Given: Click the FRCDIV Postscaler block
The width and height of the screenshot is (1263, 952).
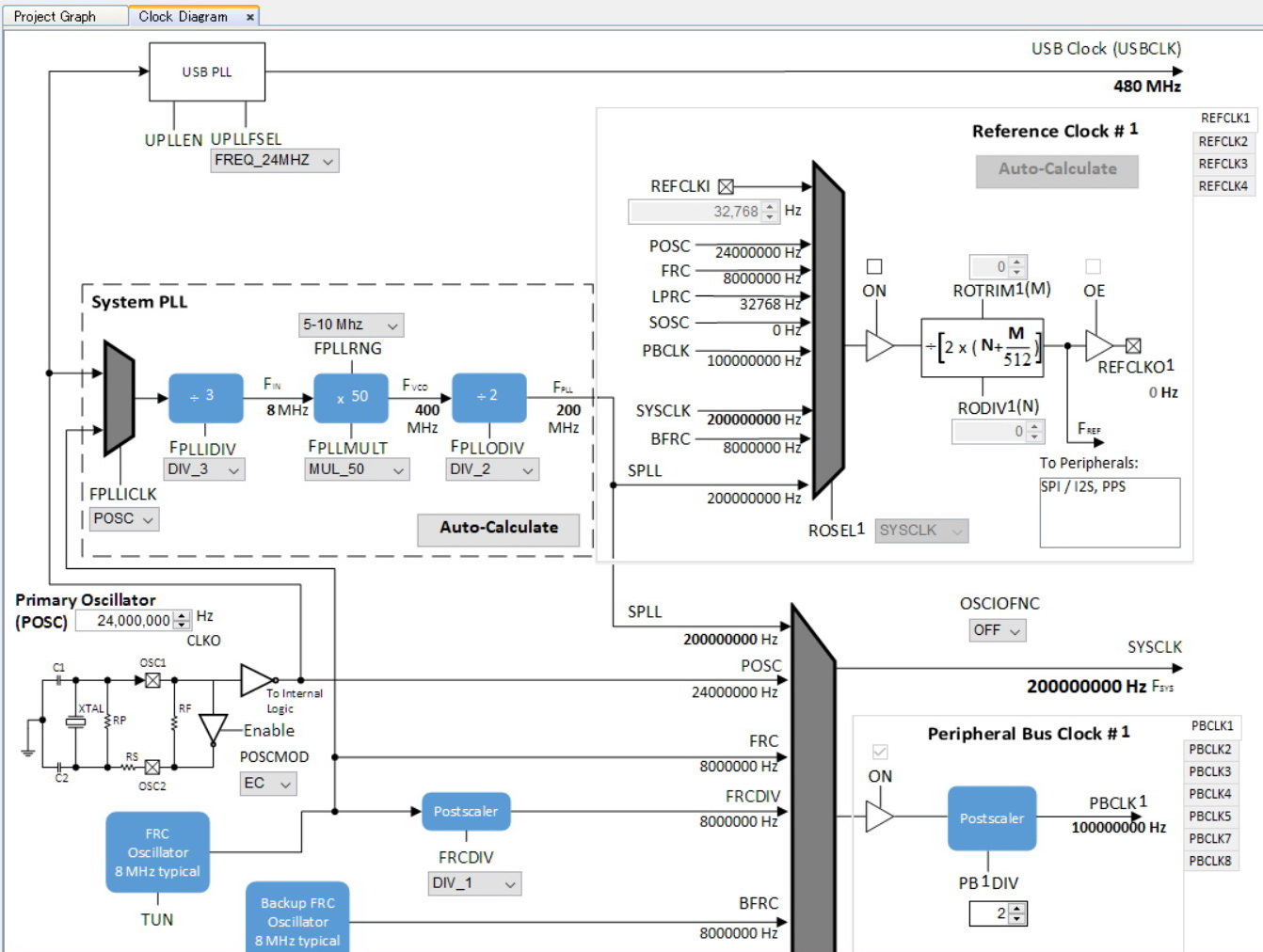Looking at the screenshot, I should (466, 812).
